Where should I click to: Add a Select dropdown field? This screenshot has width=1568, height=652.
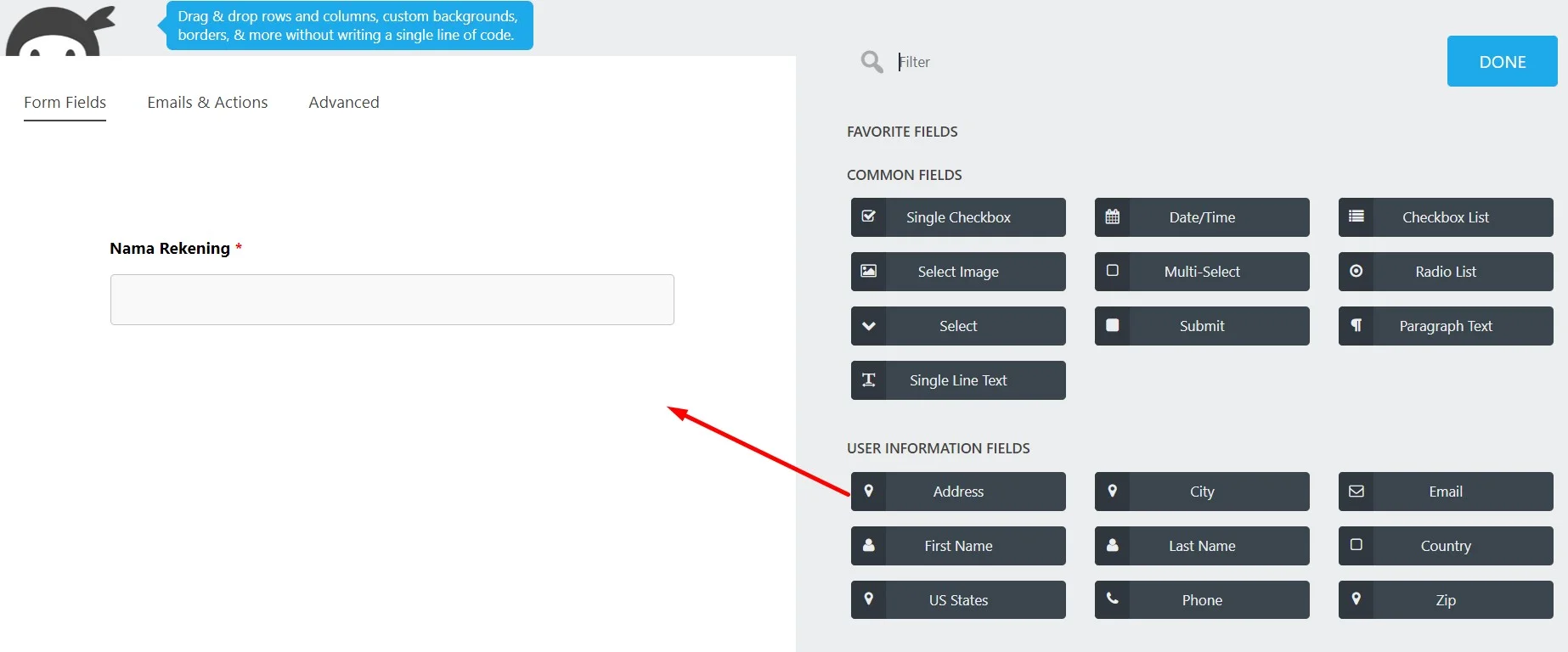958,326
